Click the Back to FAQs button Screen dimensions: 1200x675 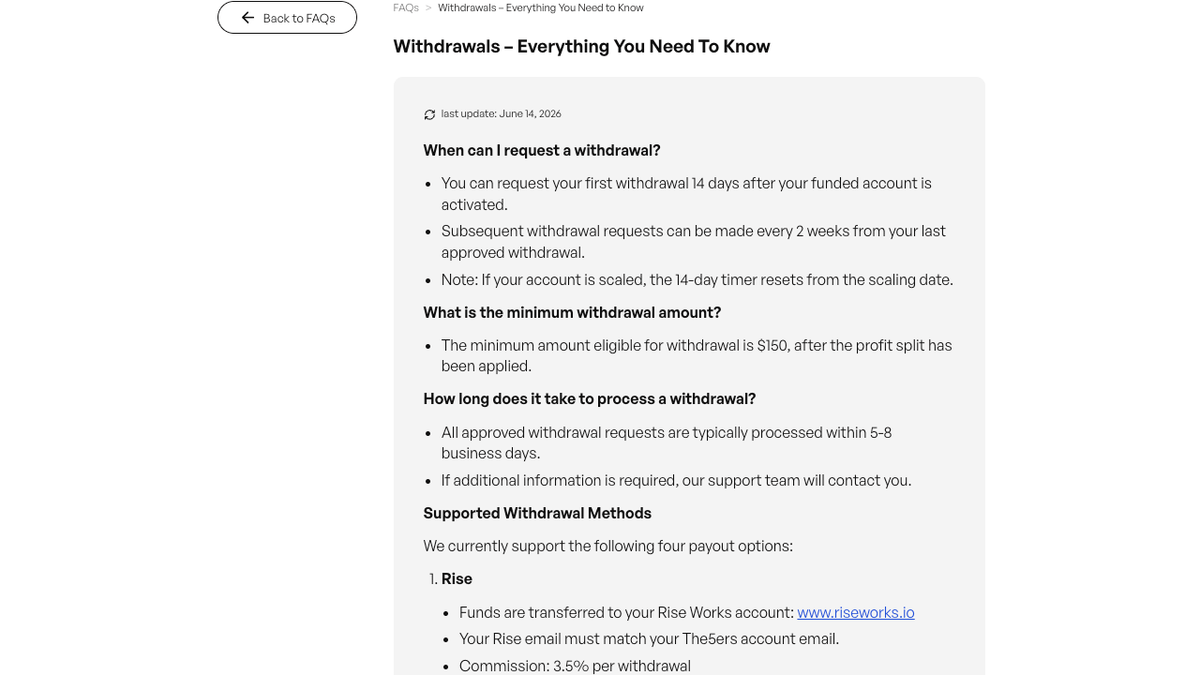(x=287, y=18)
